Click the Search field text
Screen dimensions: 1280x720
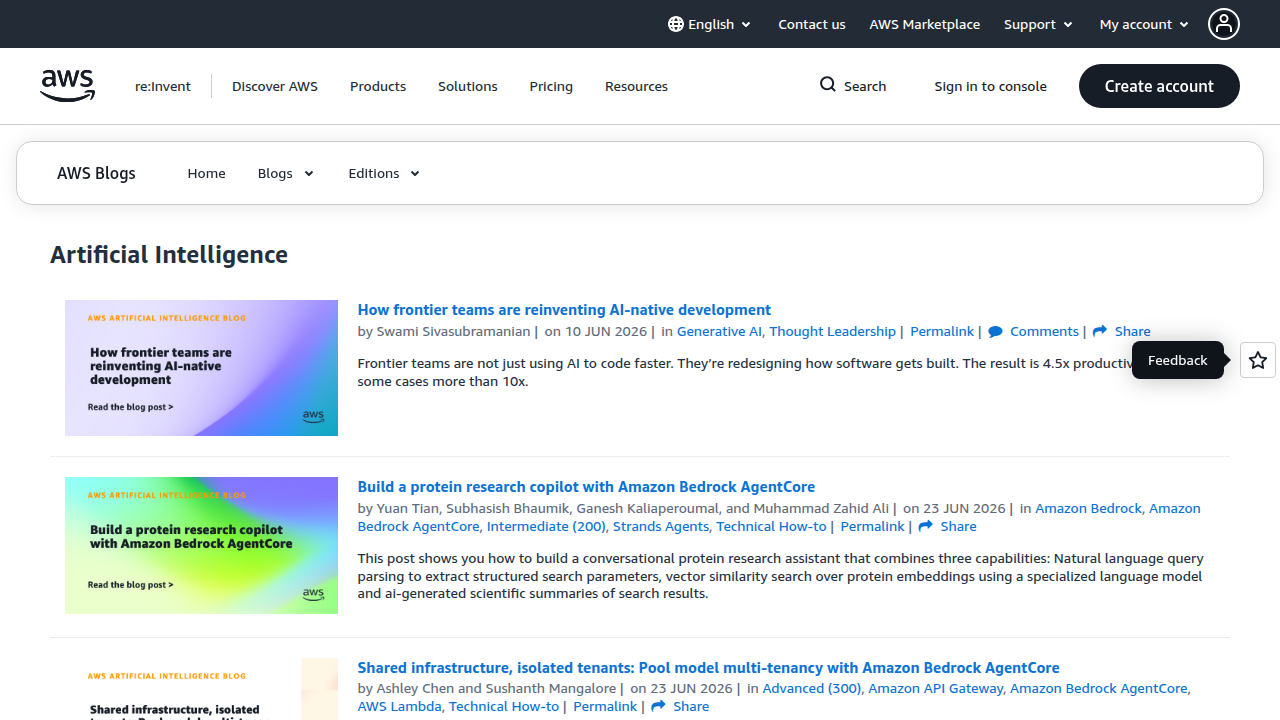865,86
